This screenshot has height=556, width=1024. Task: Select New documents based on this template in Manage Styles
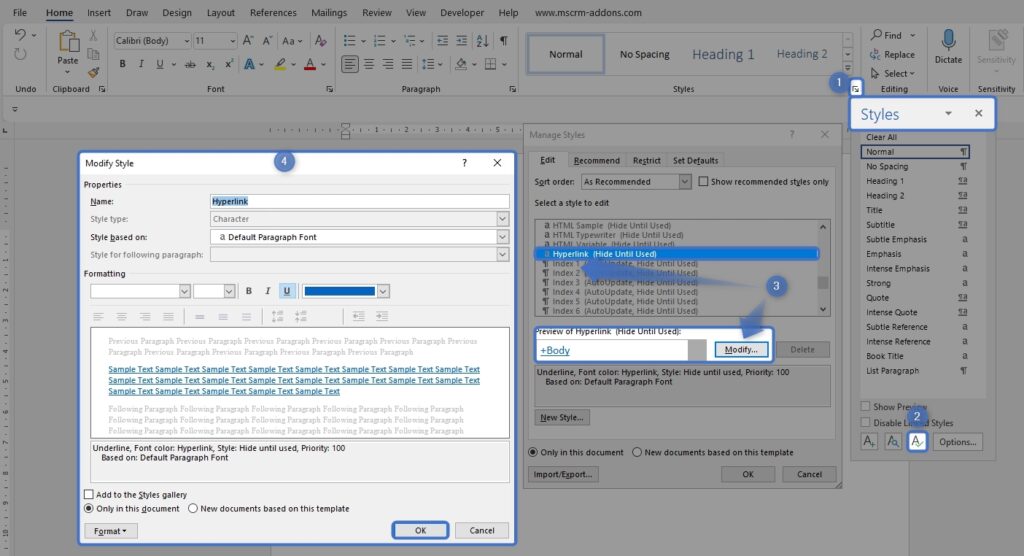point(637,452)
